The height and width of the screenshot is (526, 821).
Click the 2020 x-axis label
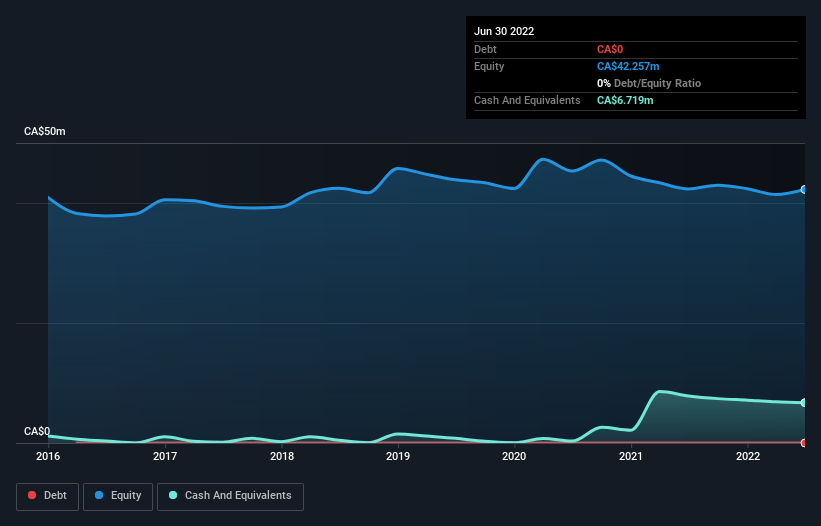pos(514,456)
